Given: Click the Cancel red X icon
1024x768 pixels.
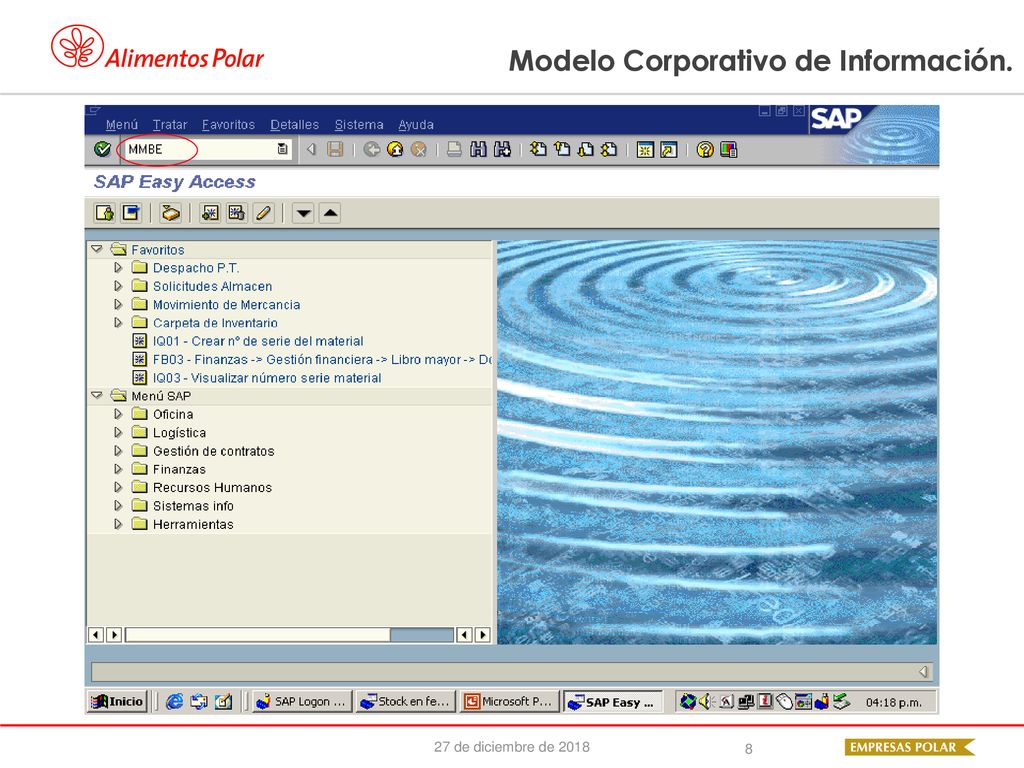Looking at the screenshot, I should click(x=419, y=150).
